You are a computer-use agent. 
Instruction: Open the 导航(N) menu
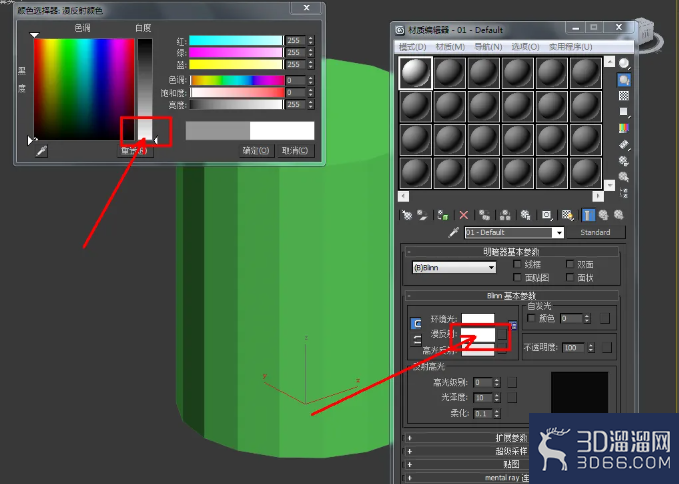(x=488, y=47)
